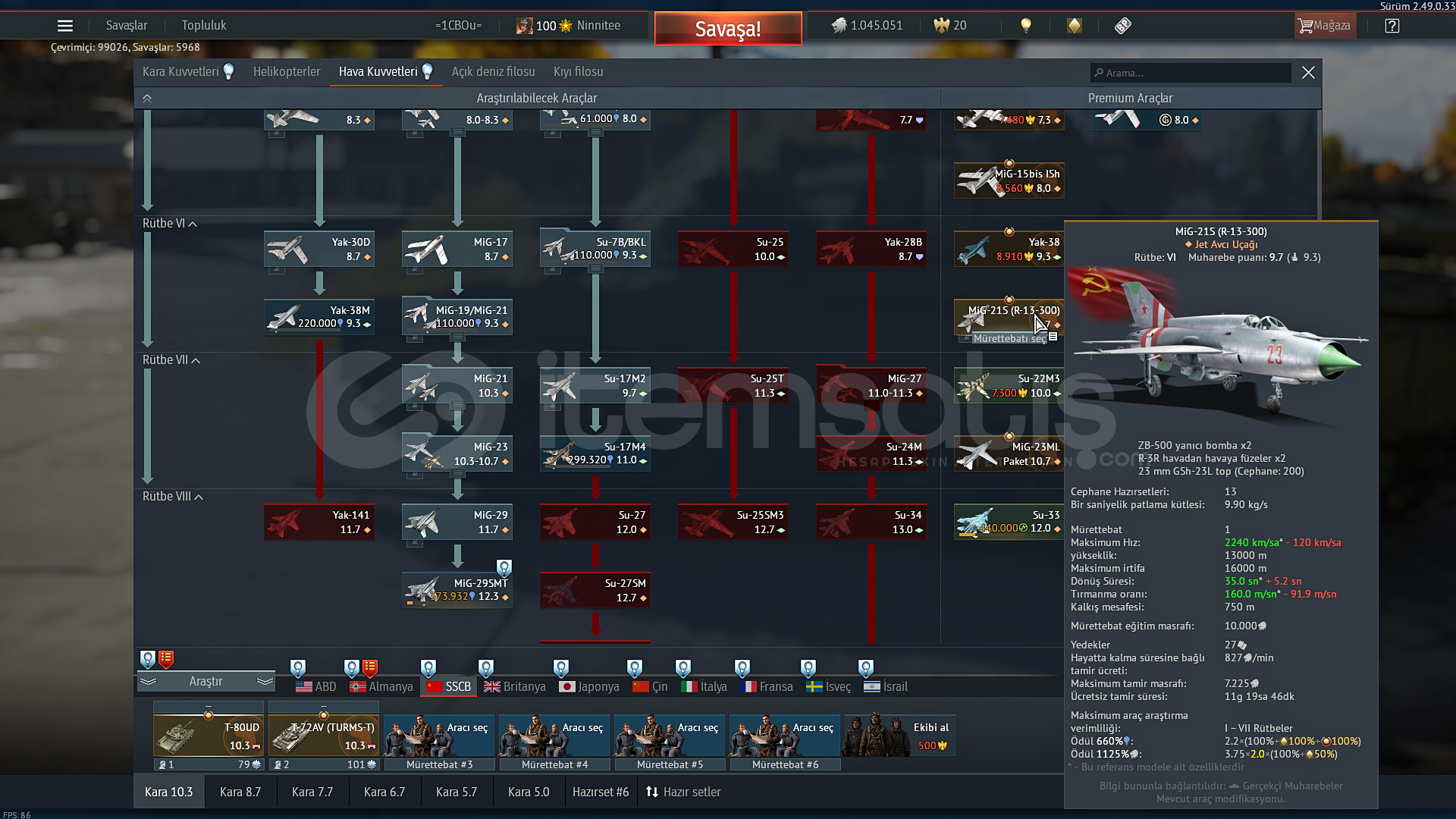Close the research tree window
Image resolution: width=1456 pixels, height=819 pixels.
pyautogui.click(x=1308, y=73)
